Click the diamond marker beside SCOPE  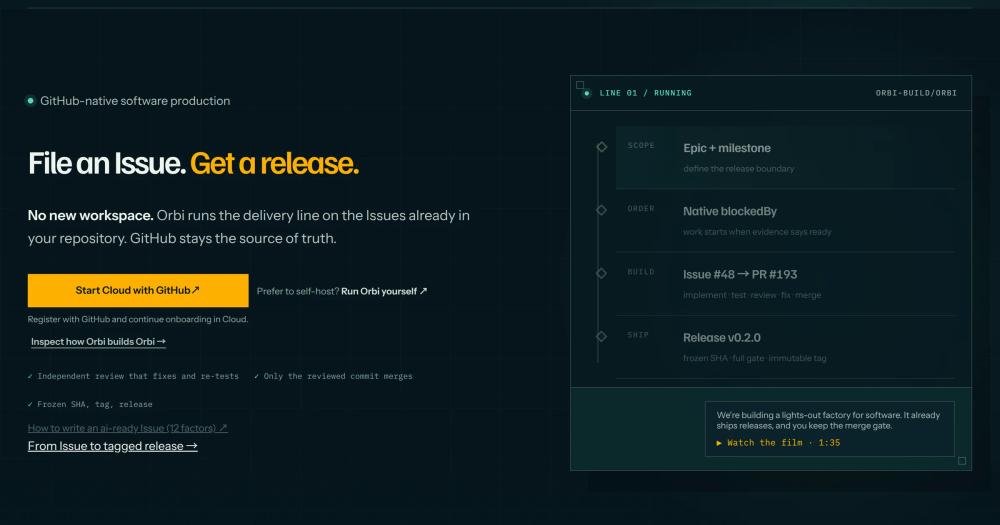[601, 147]
